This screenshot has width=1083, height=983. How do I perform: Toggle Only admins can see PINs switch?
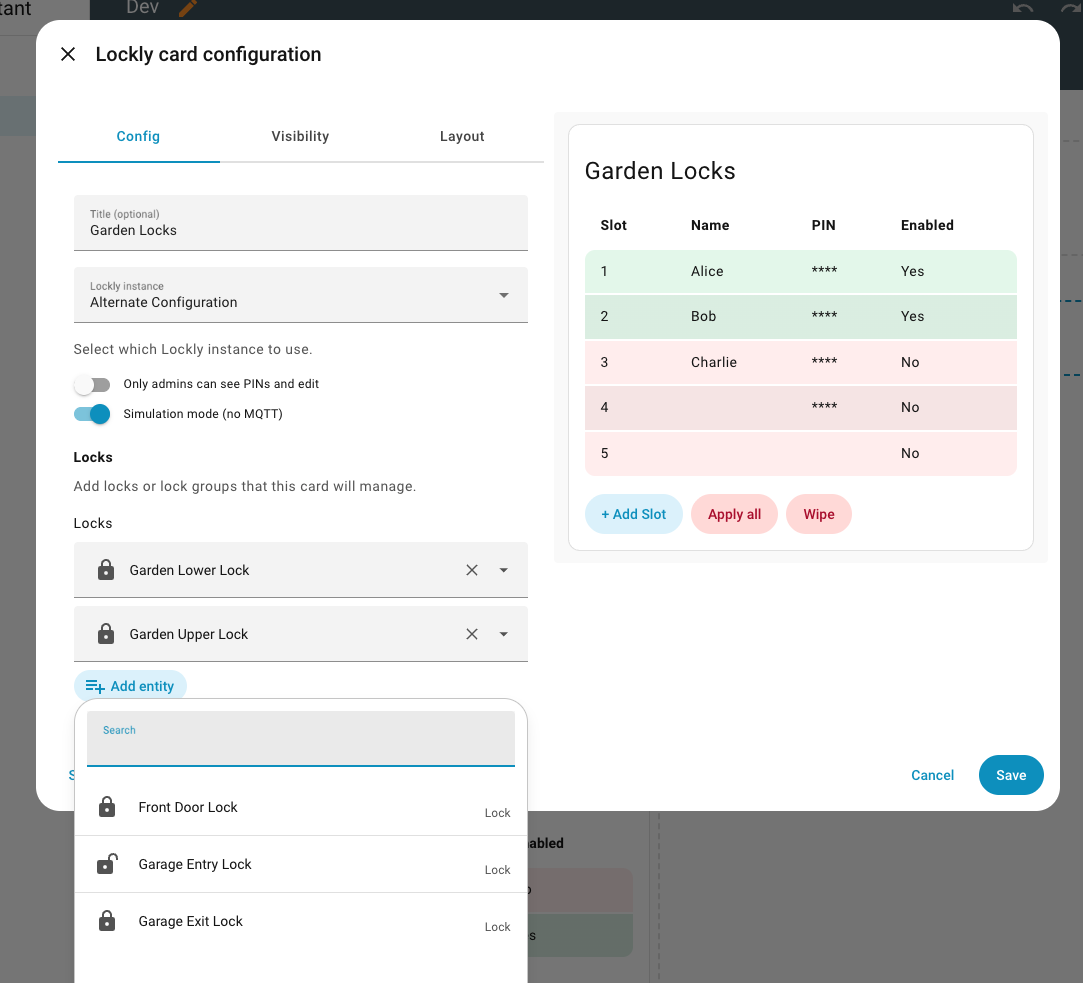click(x=92, y=384)
